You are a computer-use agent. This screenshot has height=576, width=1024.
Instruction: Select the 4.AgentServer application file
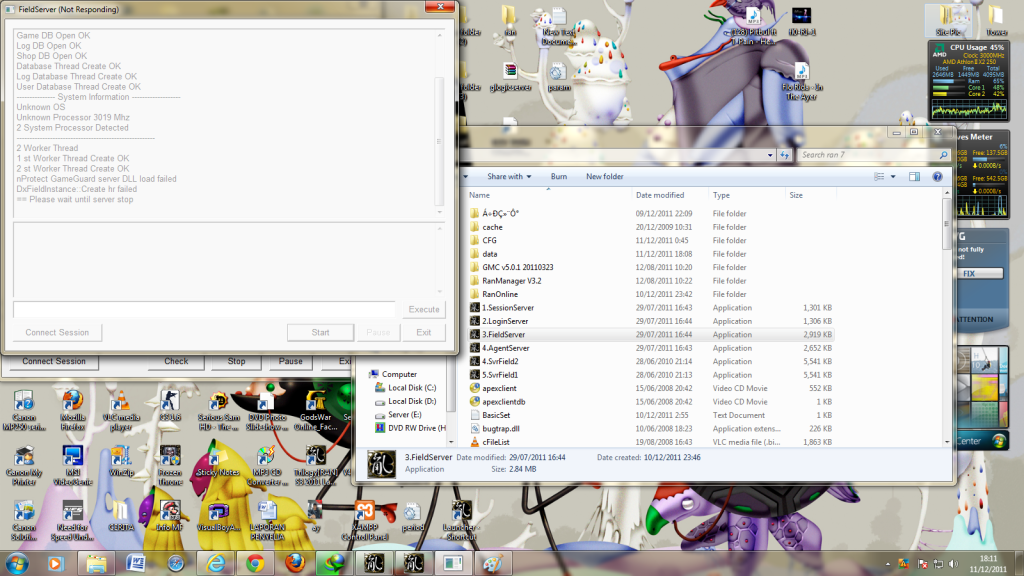point(506,348)
